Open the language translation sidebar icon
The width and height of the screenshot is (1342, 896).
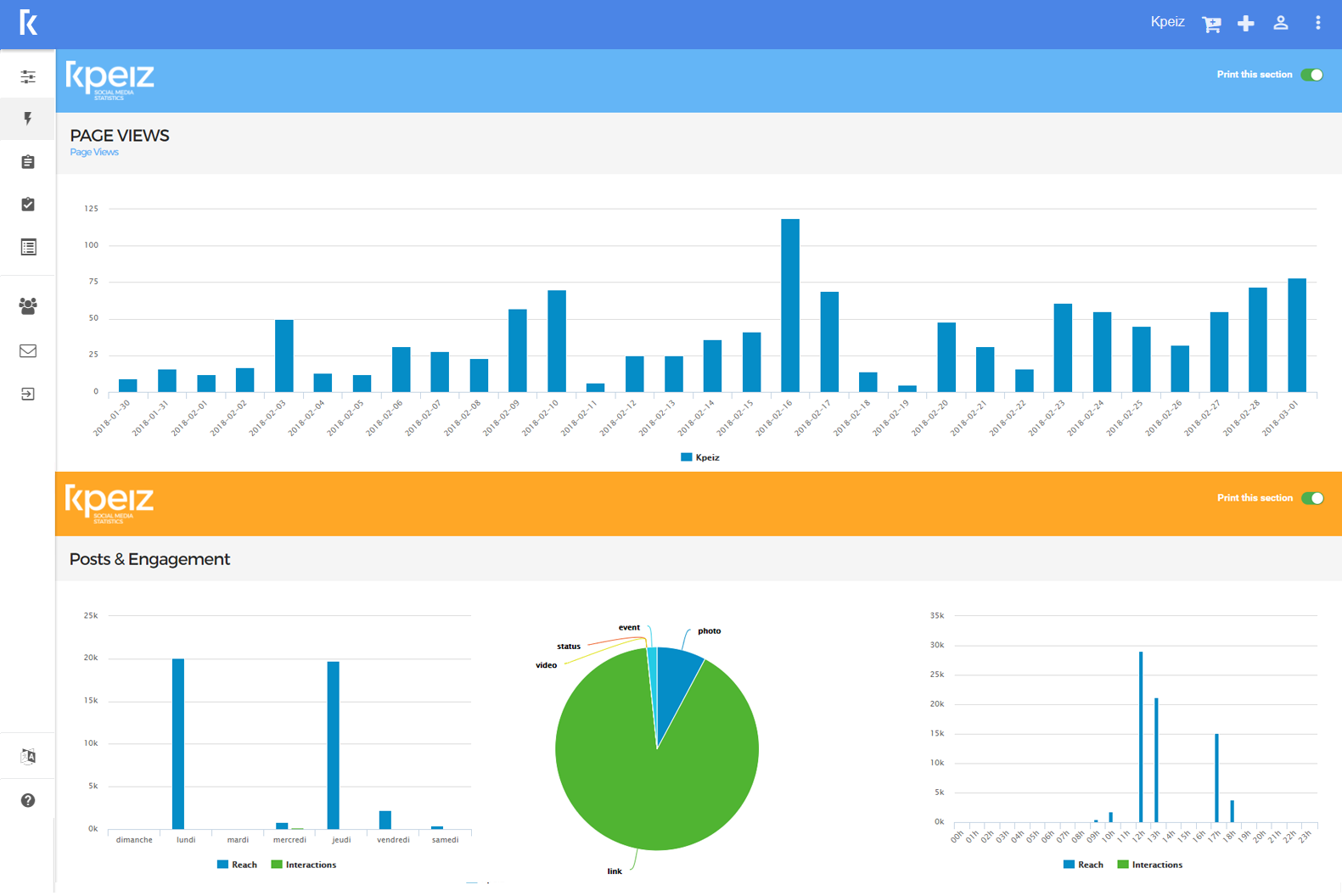pyautogui.click(x=28, y=756)
